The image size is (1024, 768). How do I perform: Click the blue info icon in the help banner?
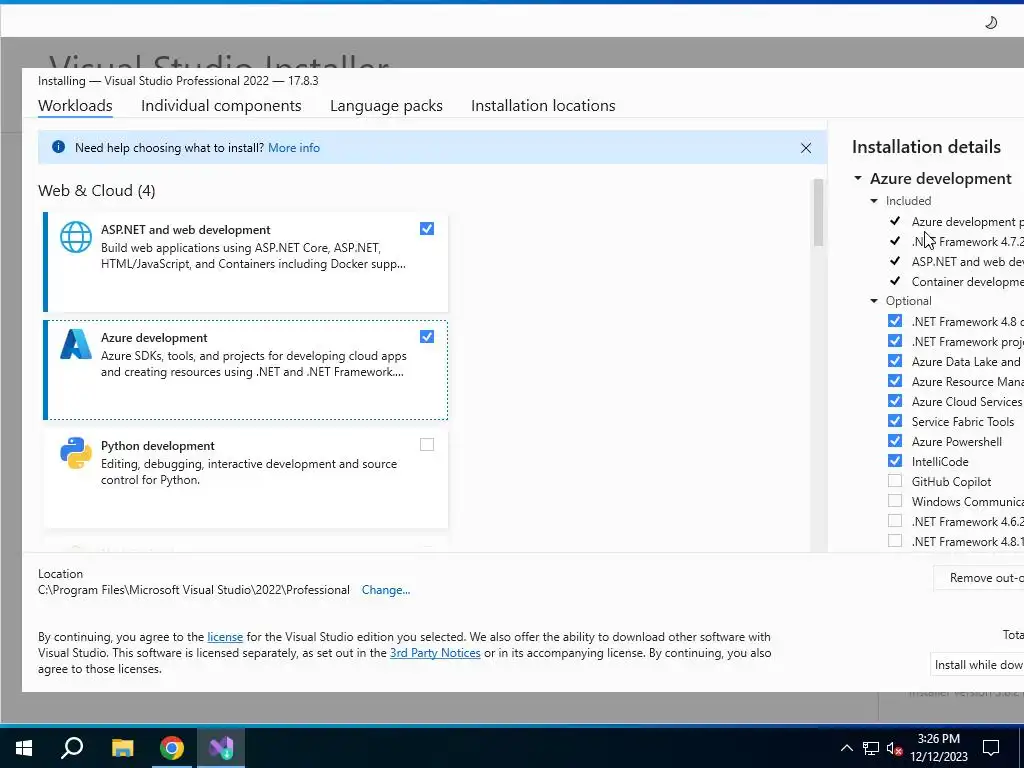[58, 147]
